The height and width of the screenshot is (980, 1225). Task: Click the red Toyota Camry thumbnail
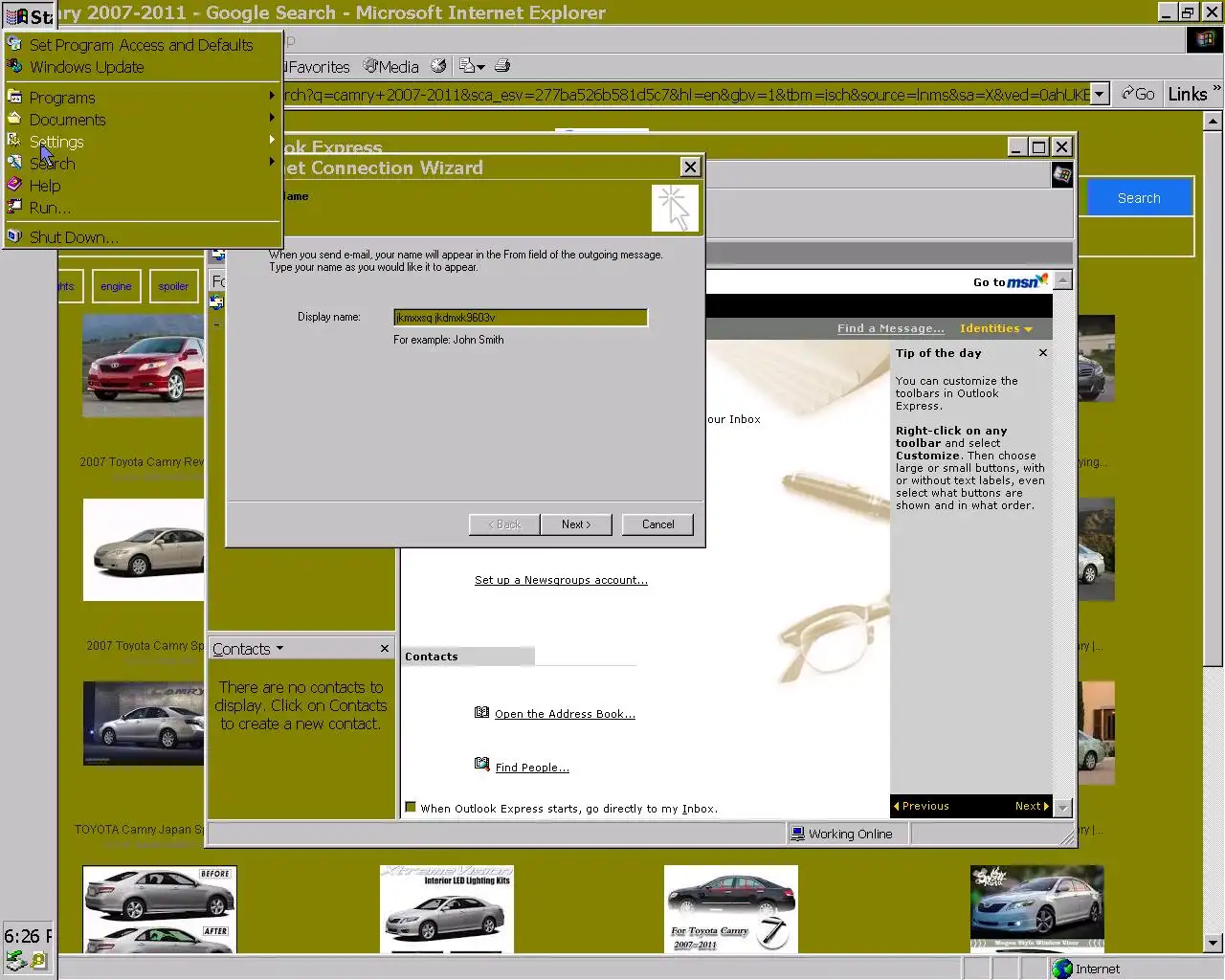[x=144, y=366]
